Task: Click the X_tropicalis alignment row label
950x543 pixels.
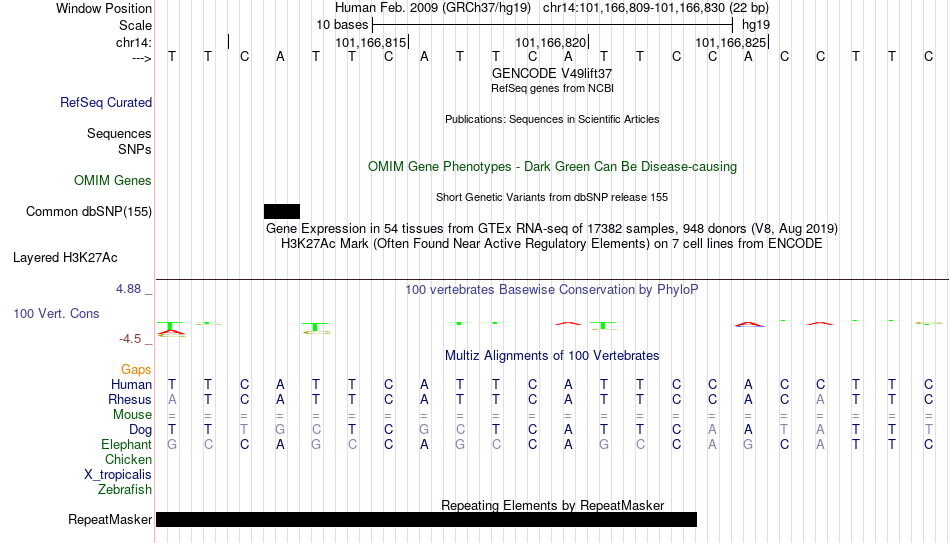Action: pos(118,475)
